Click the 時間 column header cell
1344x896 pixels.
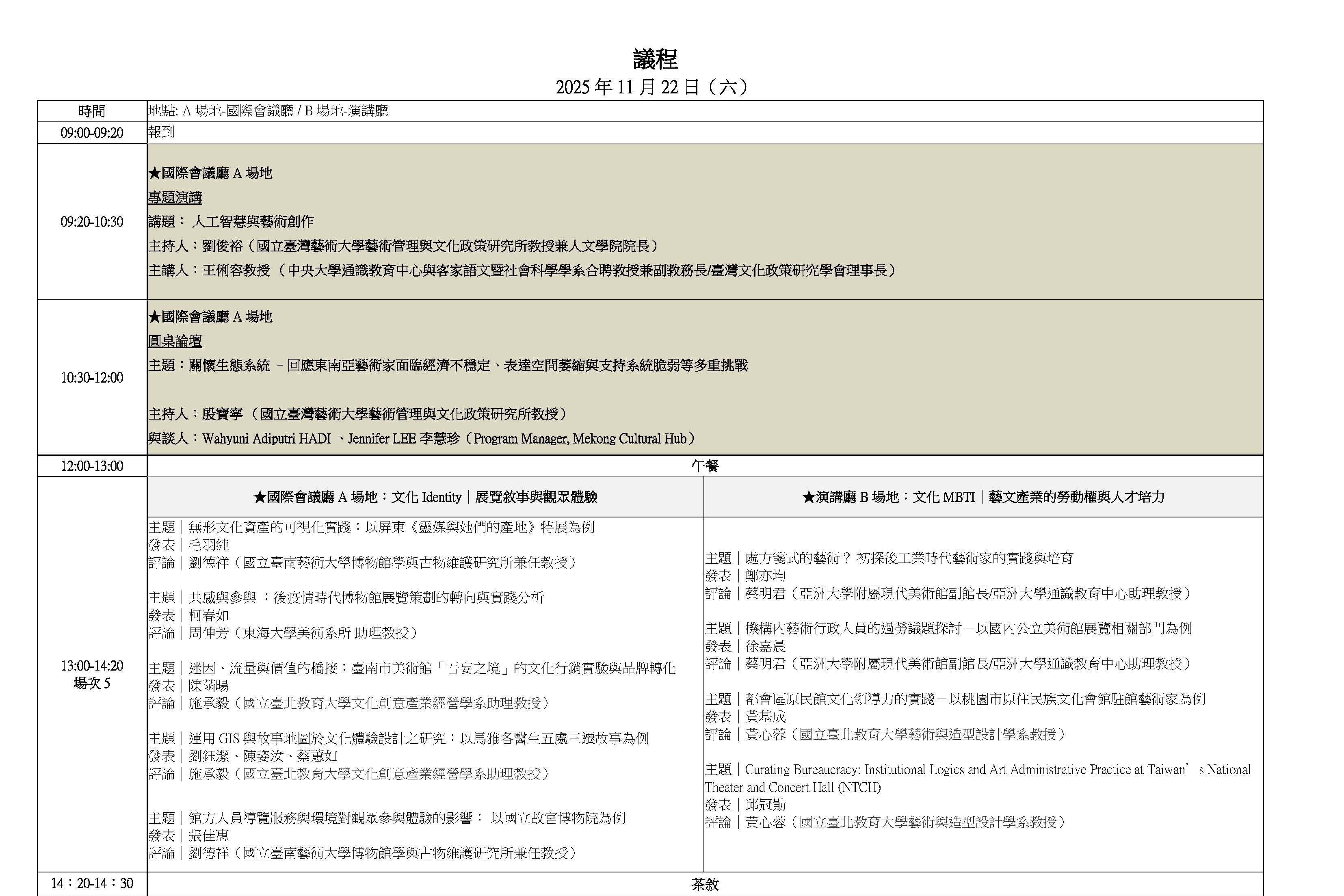[x=92, y=111]
